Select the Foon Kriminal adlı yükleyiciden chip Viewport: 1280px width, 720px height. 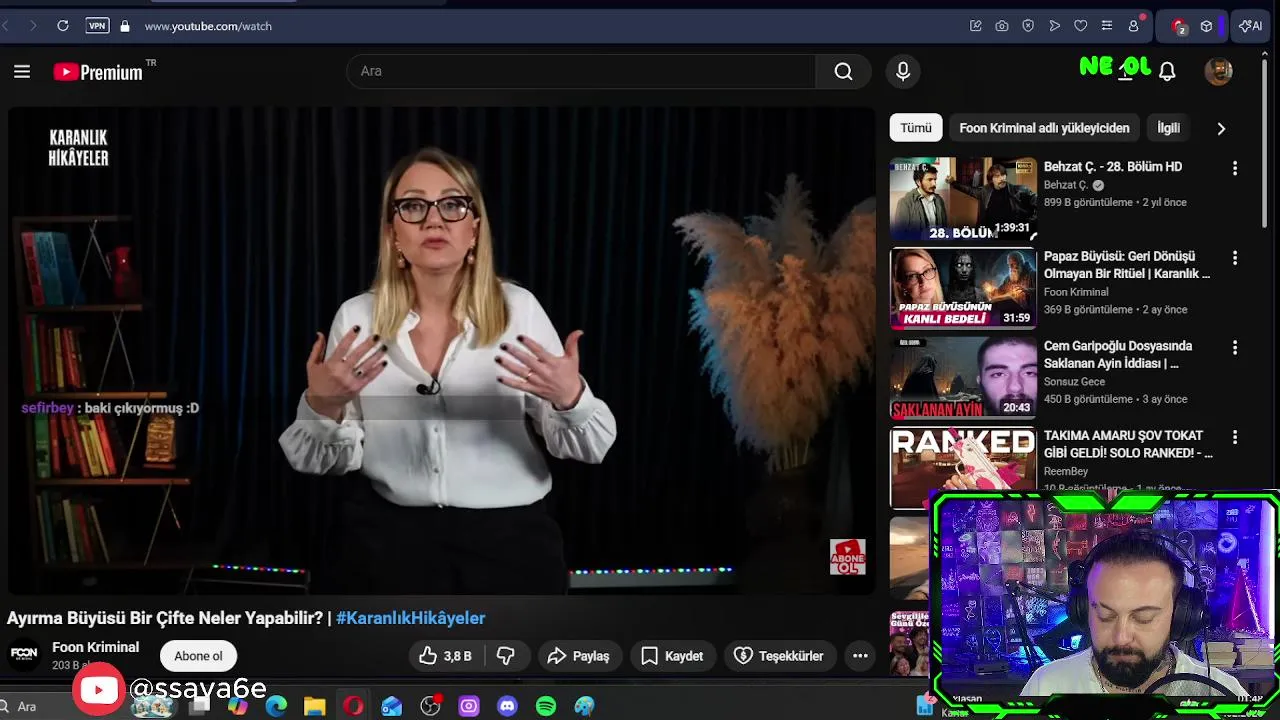pyautogui.click(x=1044, y=128)
